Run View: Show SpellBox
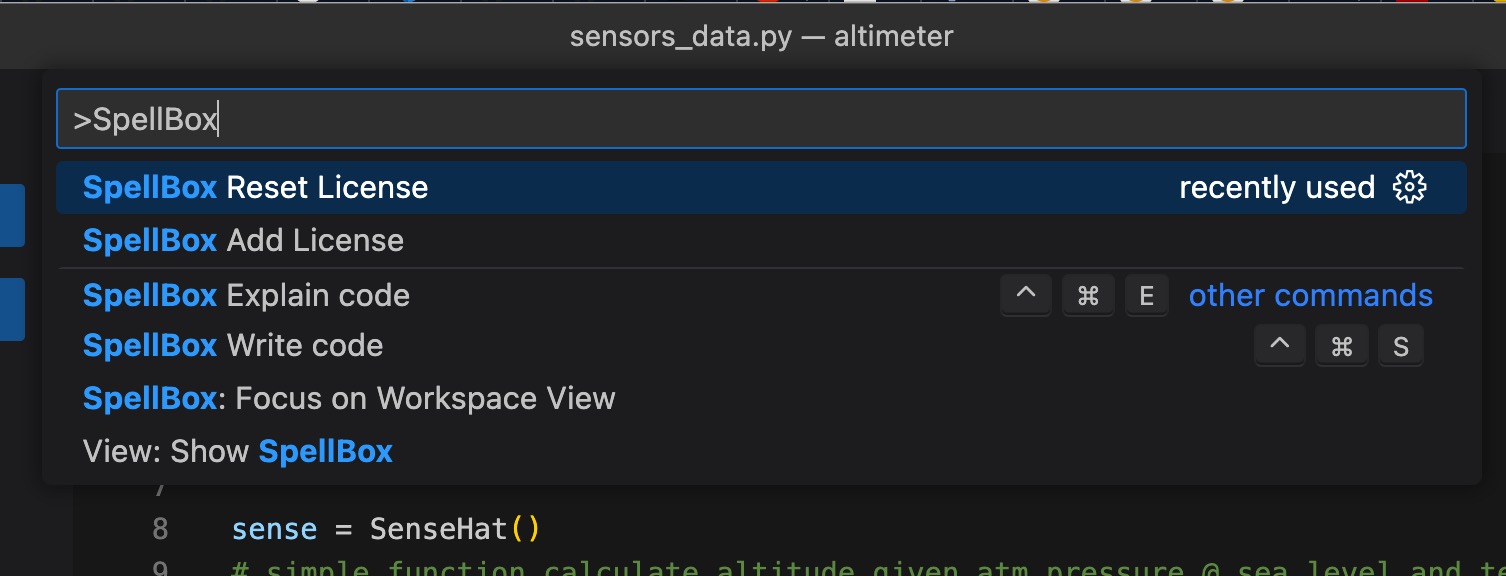Image resolution: width=1506 pixels, height=576 pixels. pos(237,451)
